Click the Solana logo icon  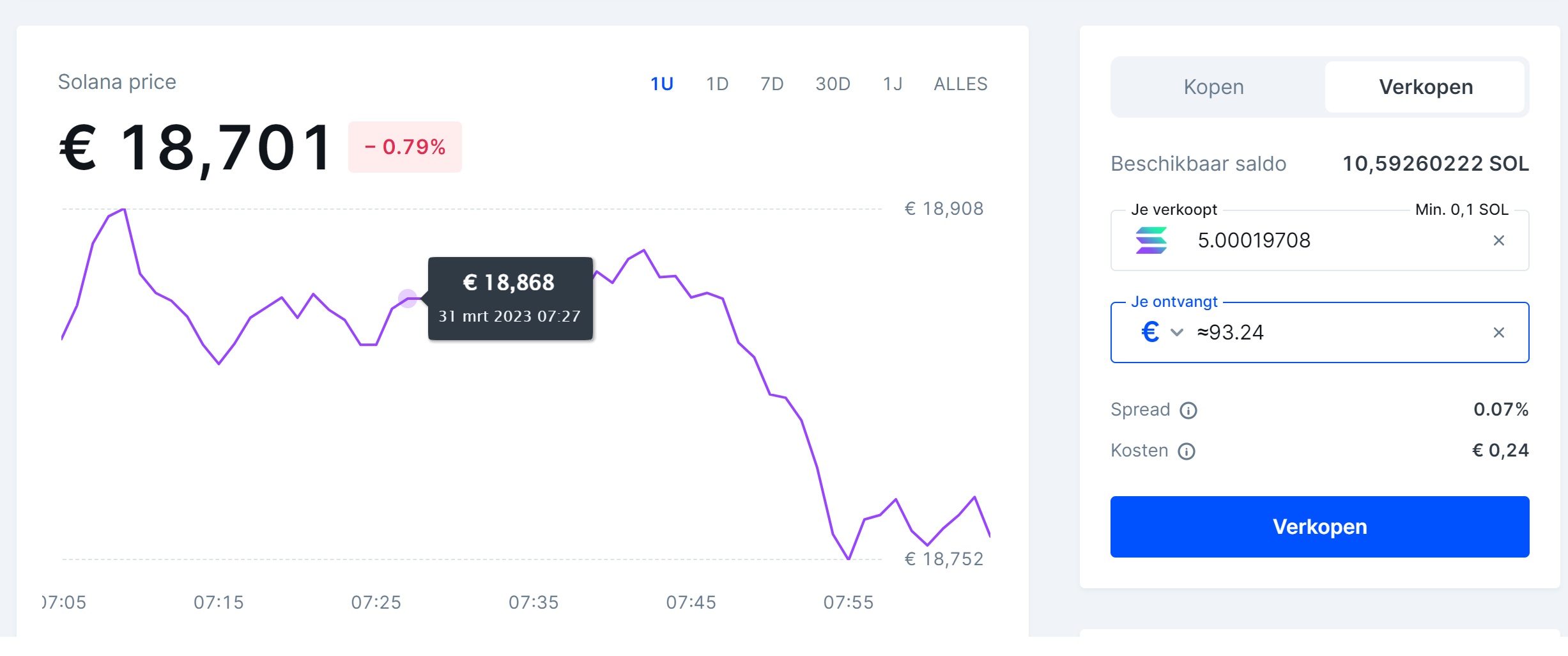pyautogui.click(x=1151, y=240)
